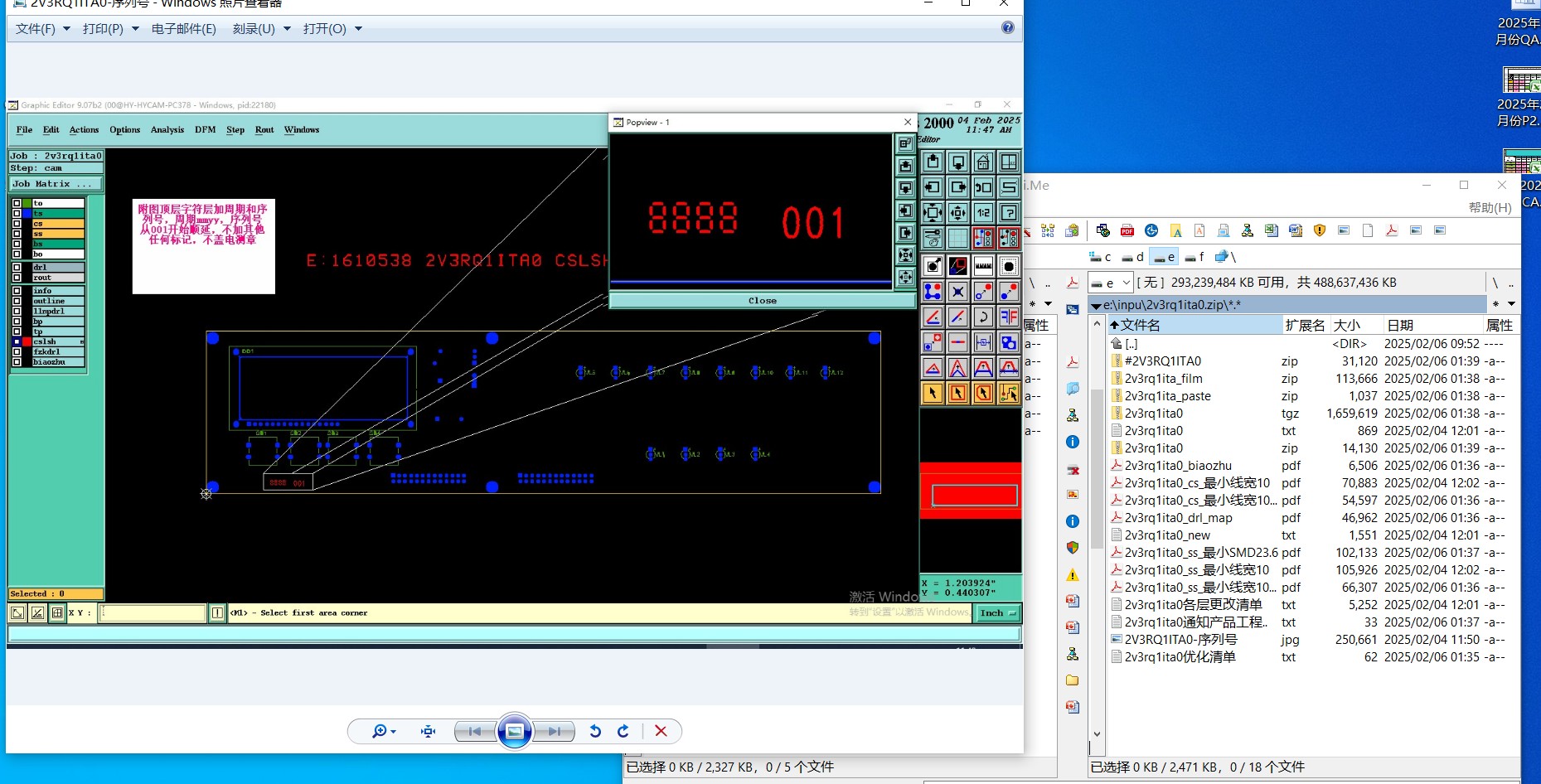
Task: Click the Adobe Acrobat icon in top toolbar
Action: 1392,230
